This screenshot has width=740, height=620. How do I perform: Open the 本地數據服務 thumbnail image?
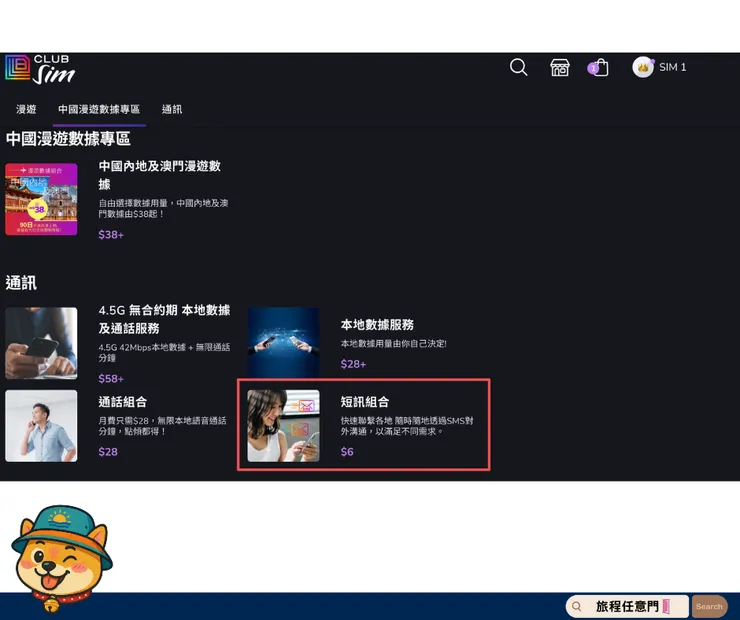click(x=284, y=343)
